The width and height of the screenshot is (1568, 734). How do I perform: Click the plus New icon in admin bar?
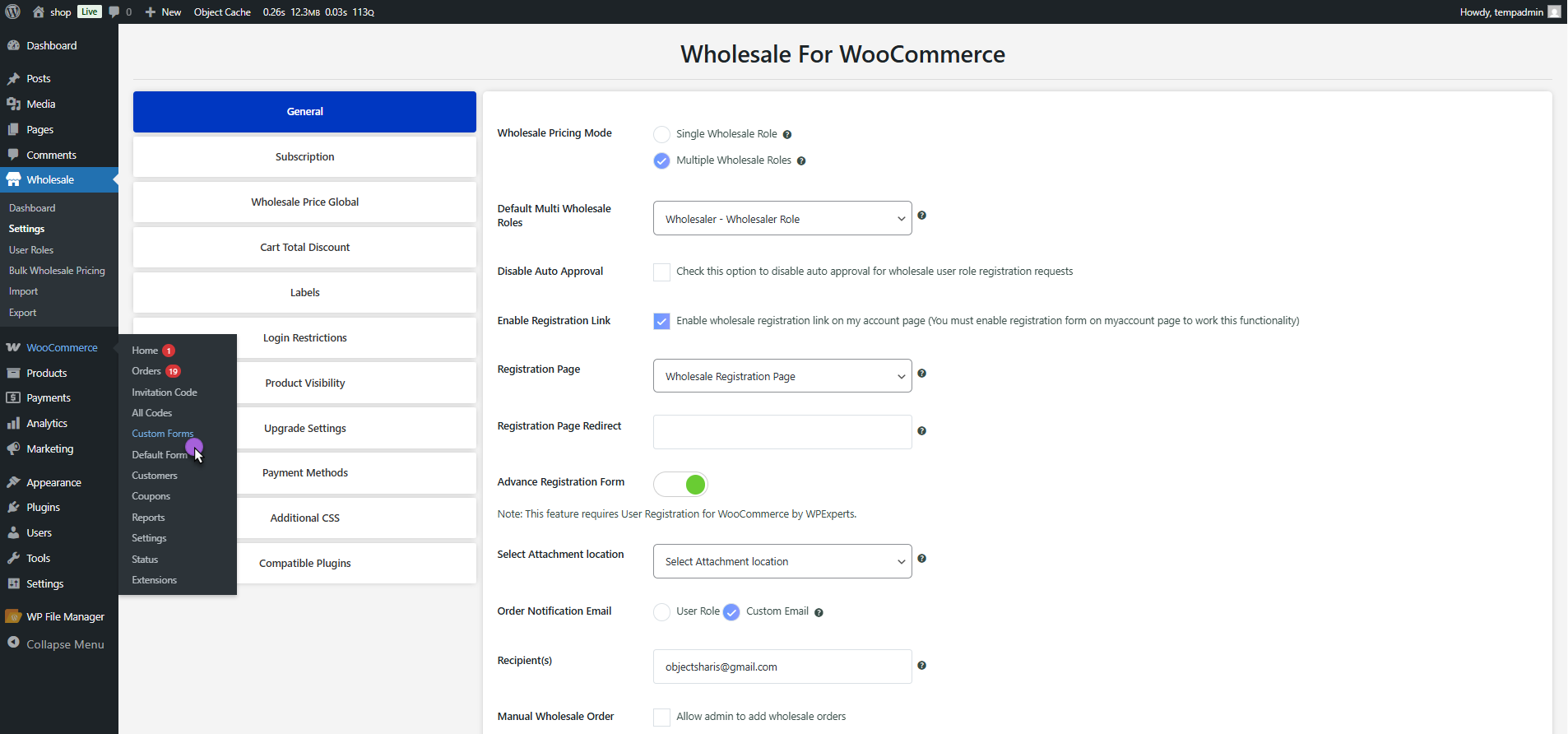click(x=150, y=12)
